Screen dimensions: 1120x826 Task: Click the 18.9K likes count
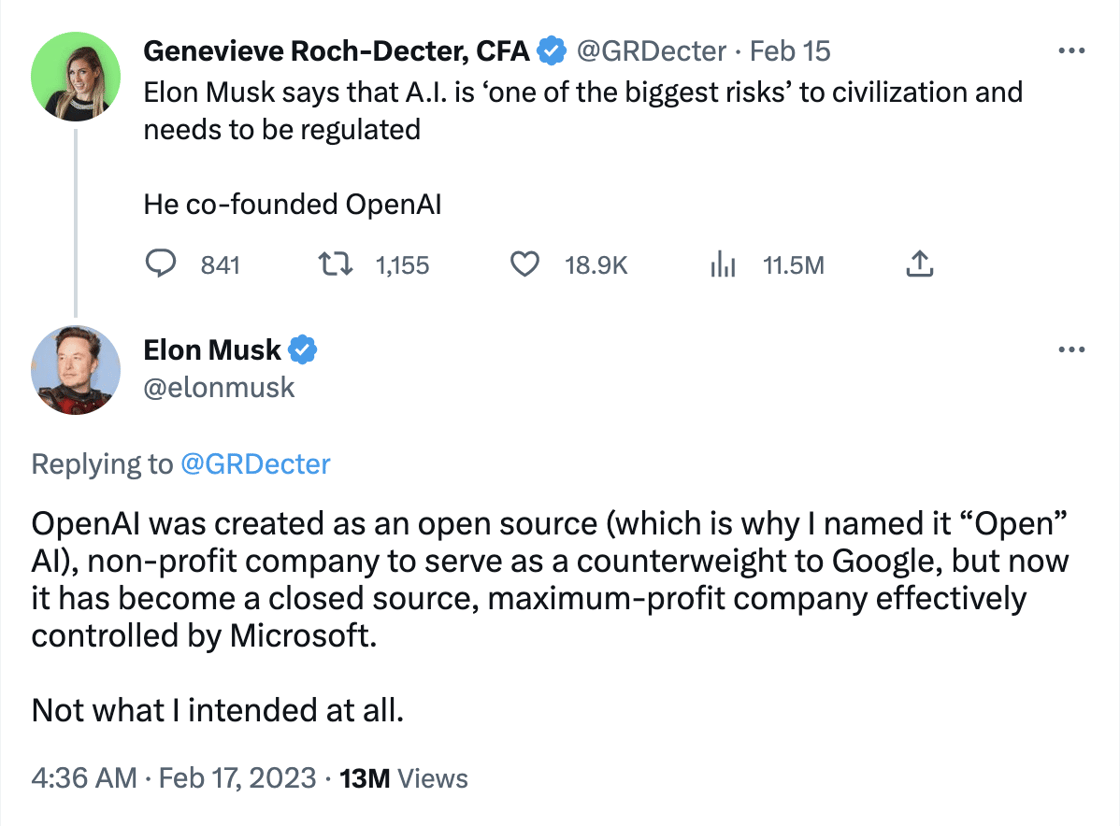pos(596,265)
